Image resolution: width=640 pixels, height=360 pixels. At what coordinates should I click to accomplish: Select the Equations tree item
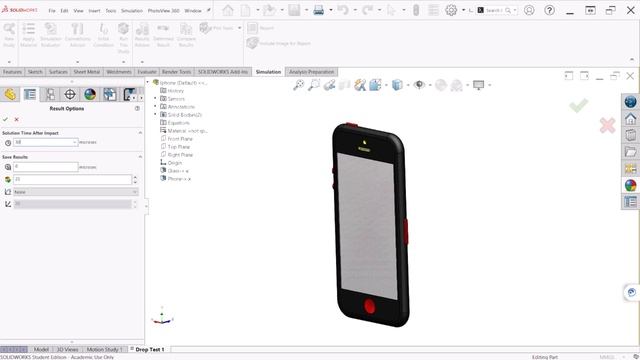coord(178,122)
